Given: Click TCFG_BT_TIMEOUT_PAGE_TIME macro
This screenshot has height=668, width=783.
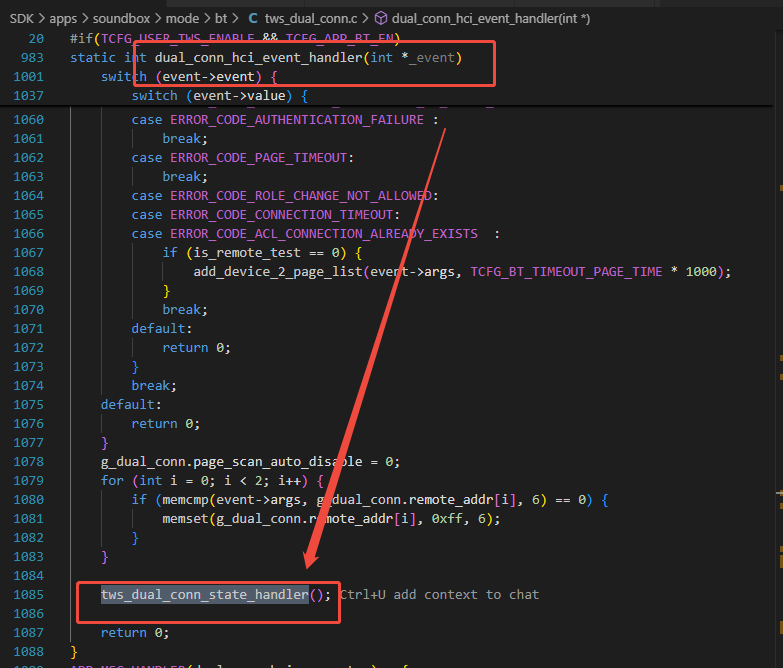Looking at the screenshot, I should (x=566, y=272).
